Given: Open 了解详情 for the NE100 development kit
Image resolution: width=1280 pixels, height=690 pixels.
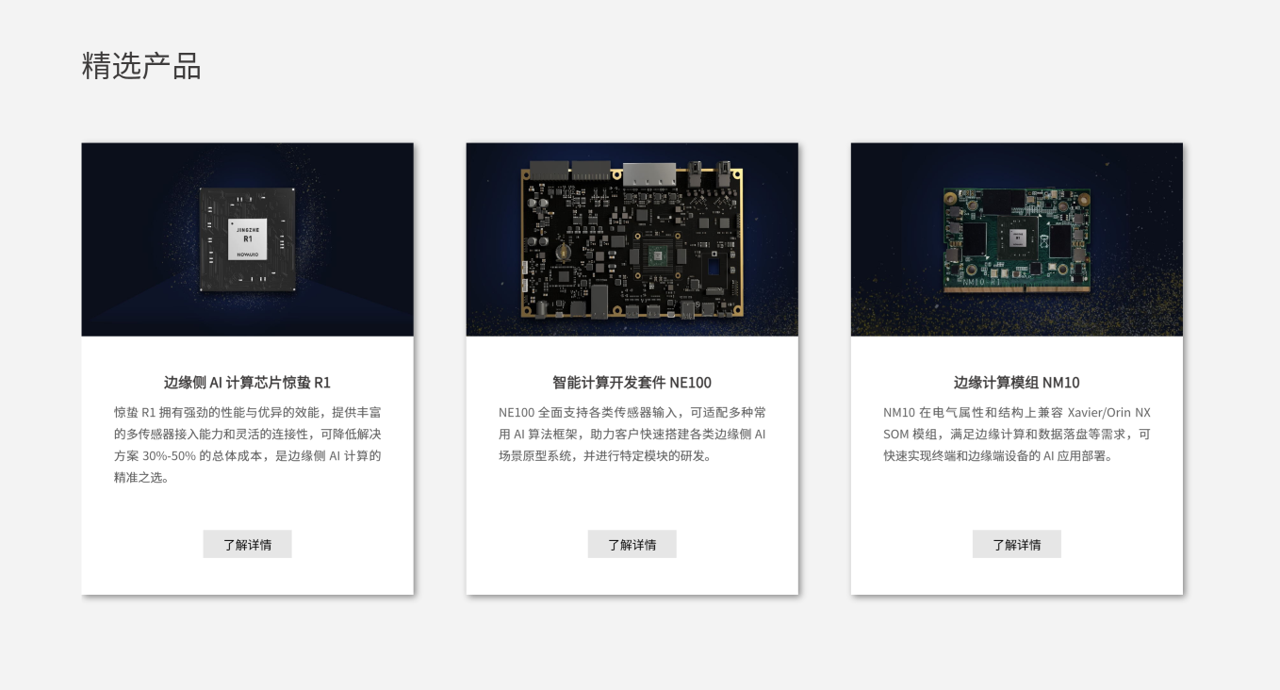Looking at the screenshot, I should pyautogui.click(x=632, y=544).
